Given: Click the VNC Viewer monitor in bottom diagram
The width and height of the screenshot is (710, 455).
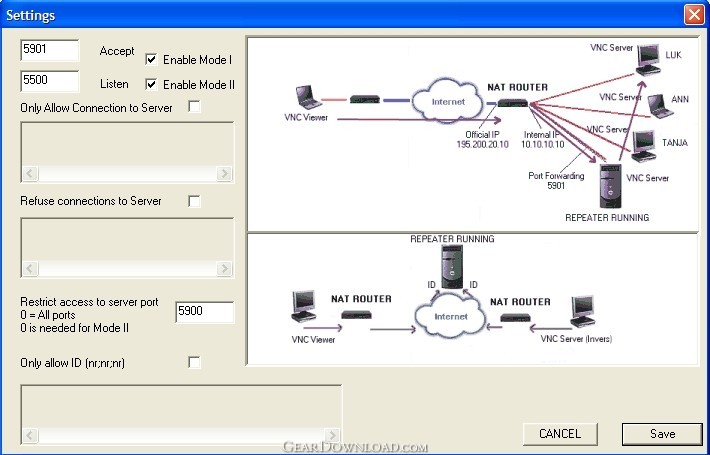Looking at the screenshot, I should [304, 306].
